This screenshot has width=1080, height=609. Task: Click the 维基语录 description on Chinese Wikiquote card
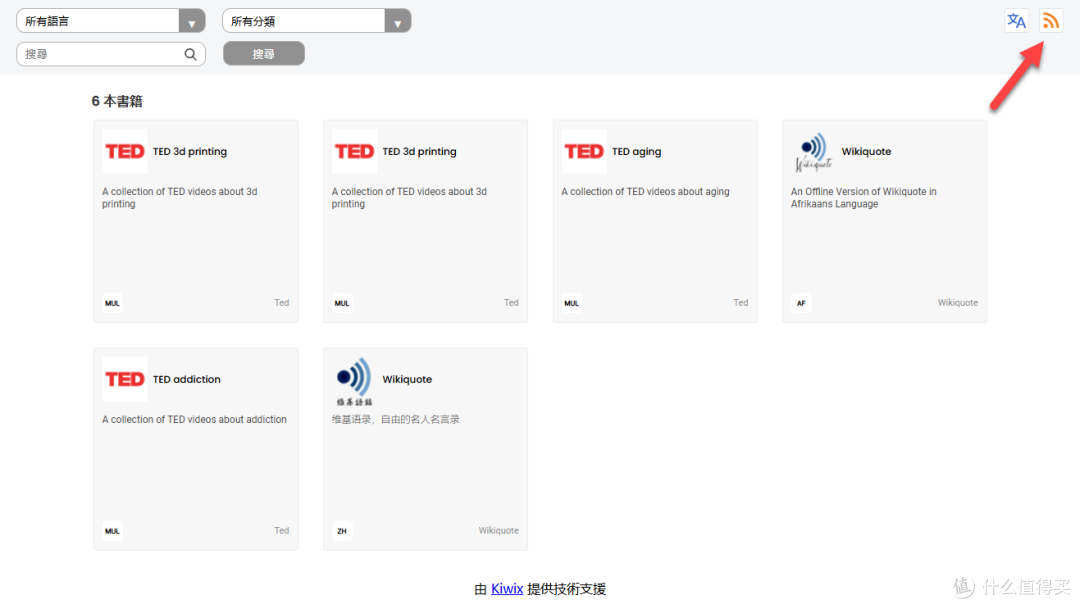395,420
